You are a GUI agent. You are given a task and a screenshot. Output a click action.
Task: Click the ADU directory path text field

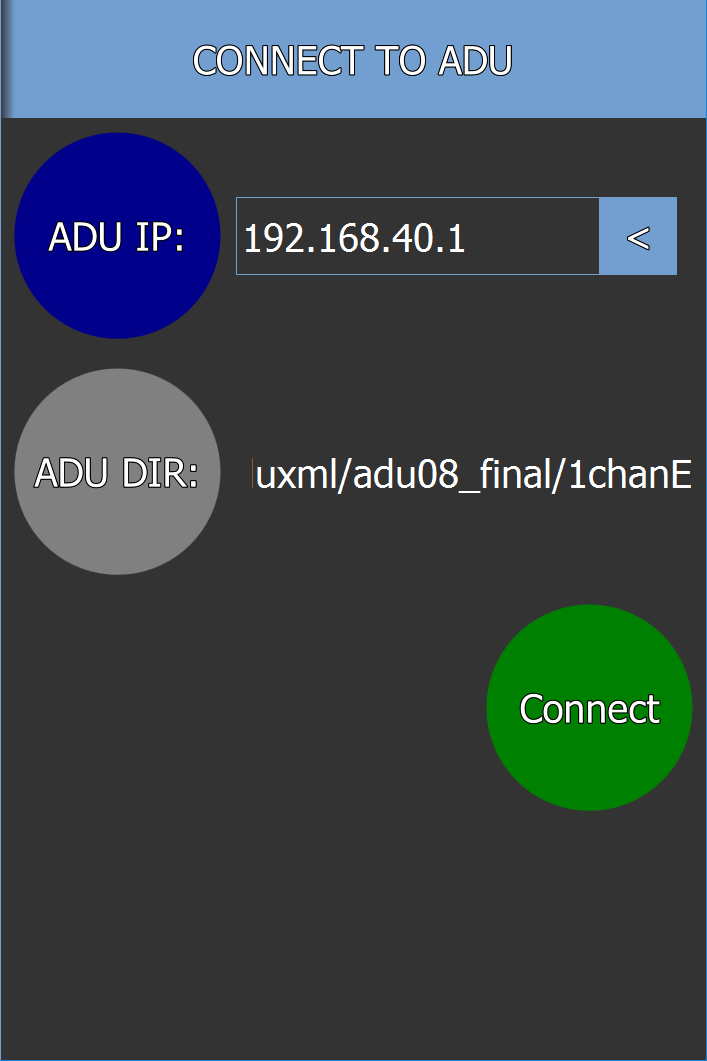point(472,472)
